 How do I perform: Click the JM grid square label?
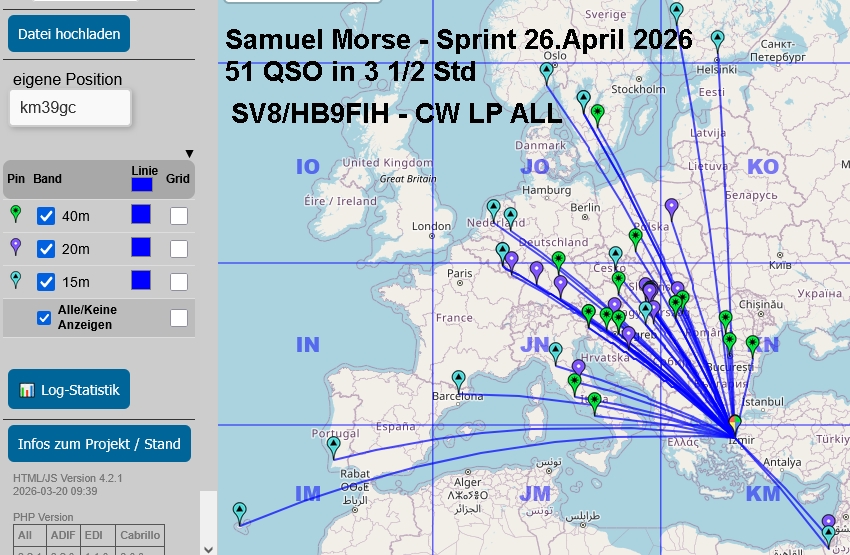click(535, 494)
